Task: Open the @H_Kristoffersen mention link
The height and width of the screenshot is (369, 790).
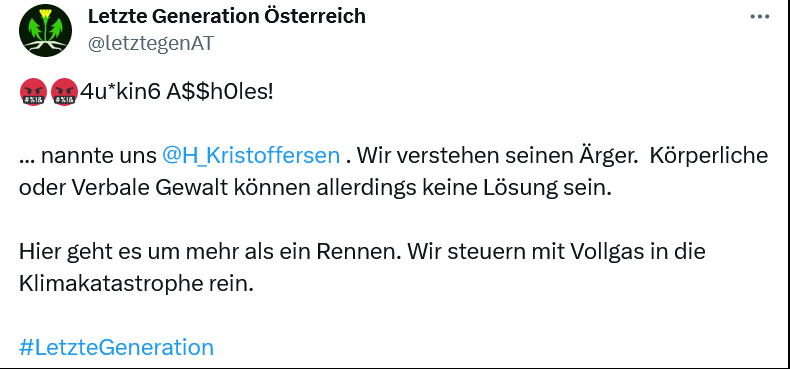Action: click(251, 156)
